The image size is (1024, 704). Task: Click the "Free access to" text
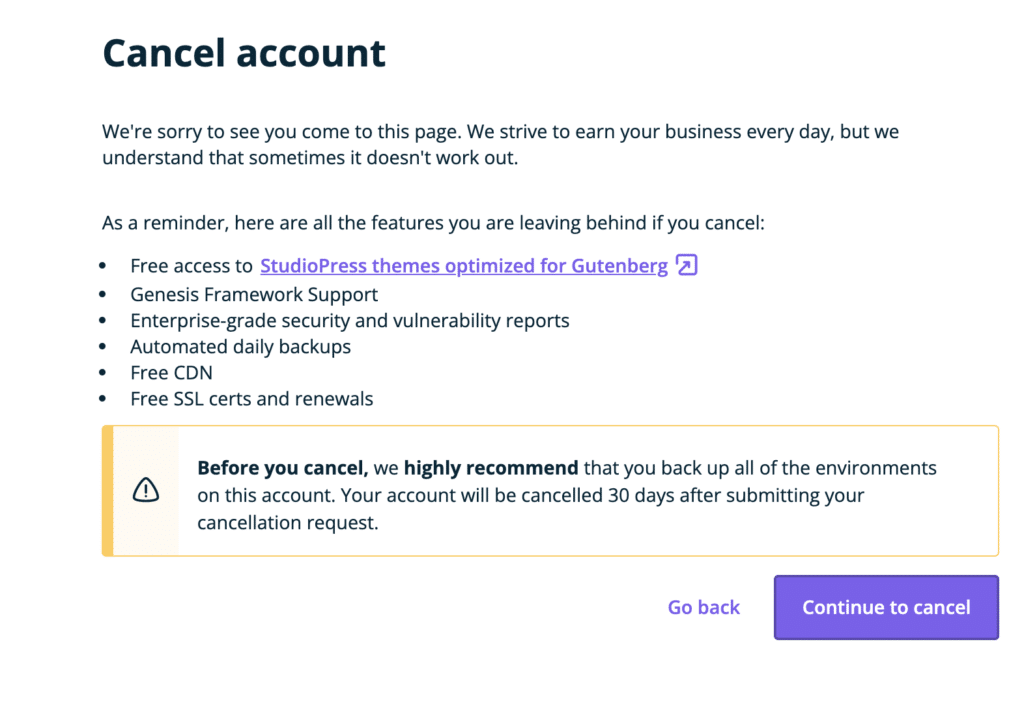[x=191, y=266]
